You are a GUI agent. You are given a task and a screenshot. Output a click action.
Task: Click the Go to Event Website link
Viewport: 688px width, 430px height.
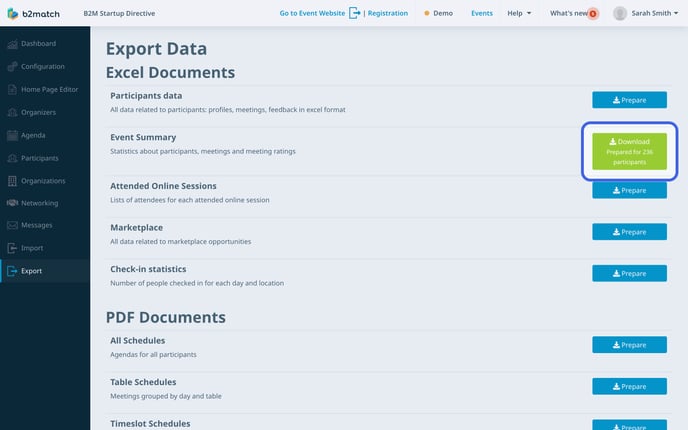coord(312,13)
